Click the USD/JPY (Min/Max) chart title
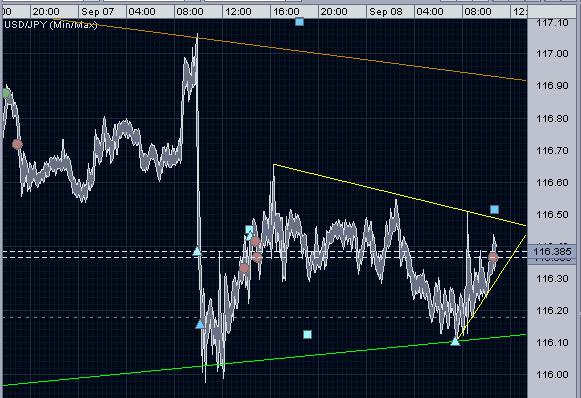581x398 pixels. coord(51,25)
